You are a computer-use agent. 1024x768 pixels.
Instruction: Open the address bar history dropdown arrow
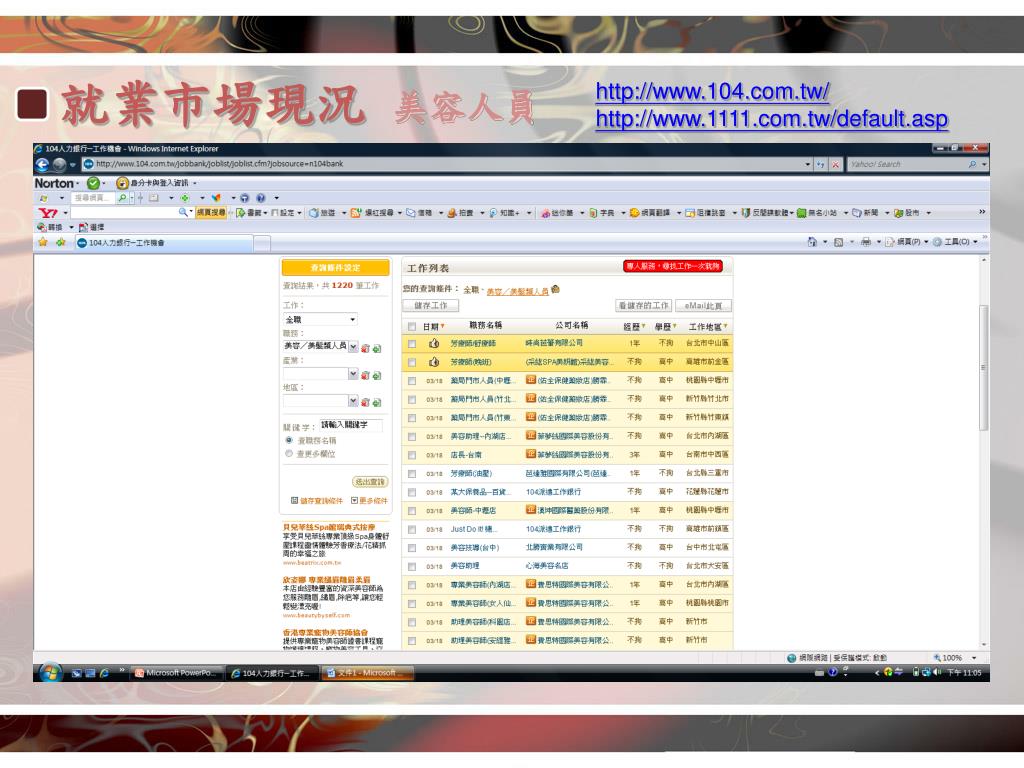pos(808,164)
